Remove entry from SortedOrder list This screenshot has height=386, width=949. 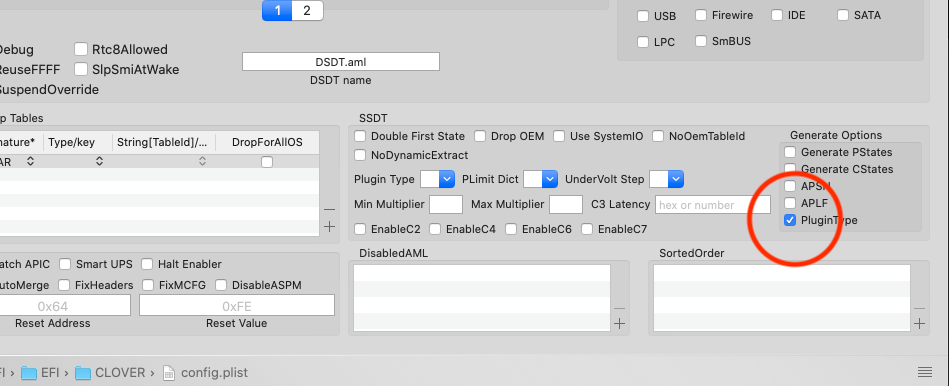(x=919, y=308)
